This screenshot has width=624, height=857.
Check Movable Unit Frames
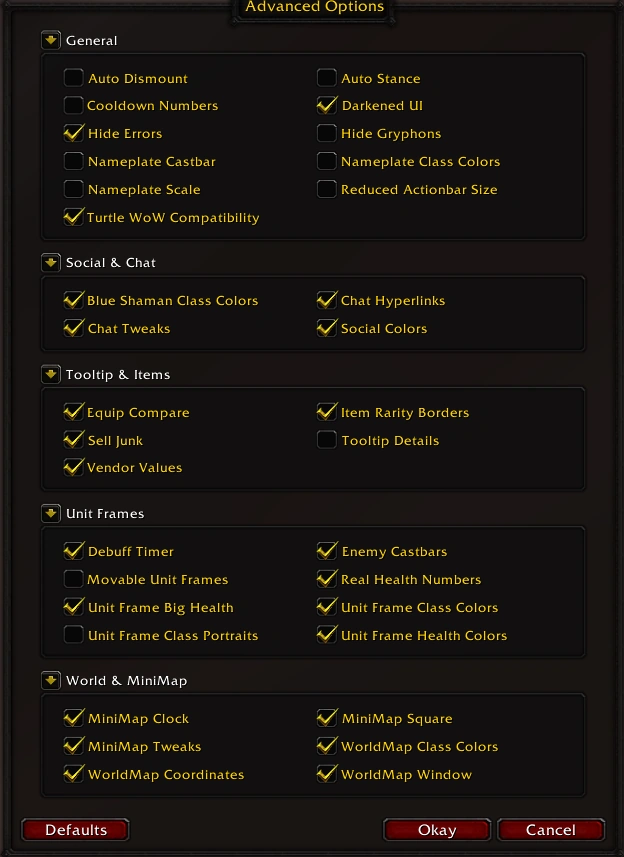(x=74, y=579)
